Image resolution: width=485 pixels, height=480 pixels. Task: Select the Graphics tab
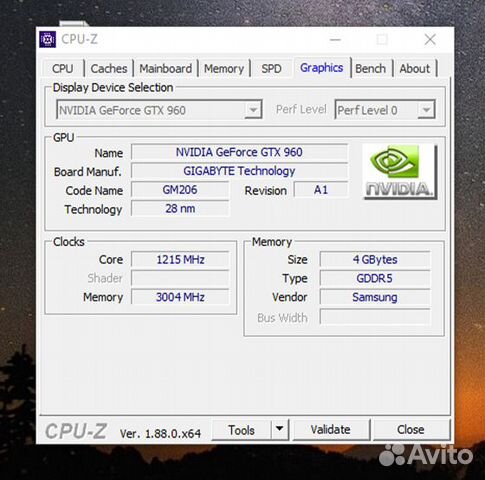pyautogui.click(x=322, y=68)
